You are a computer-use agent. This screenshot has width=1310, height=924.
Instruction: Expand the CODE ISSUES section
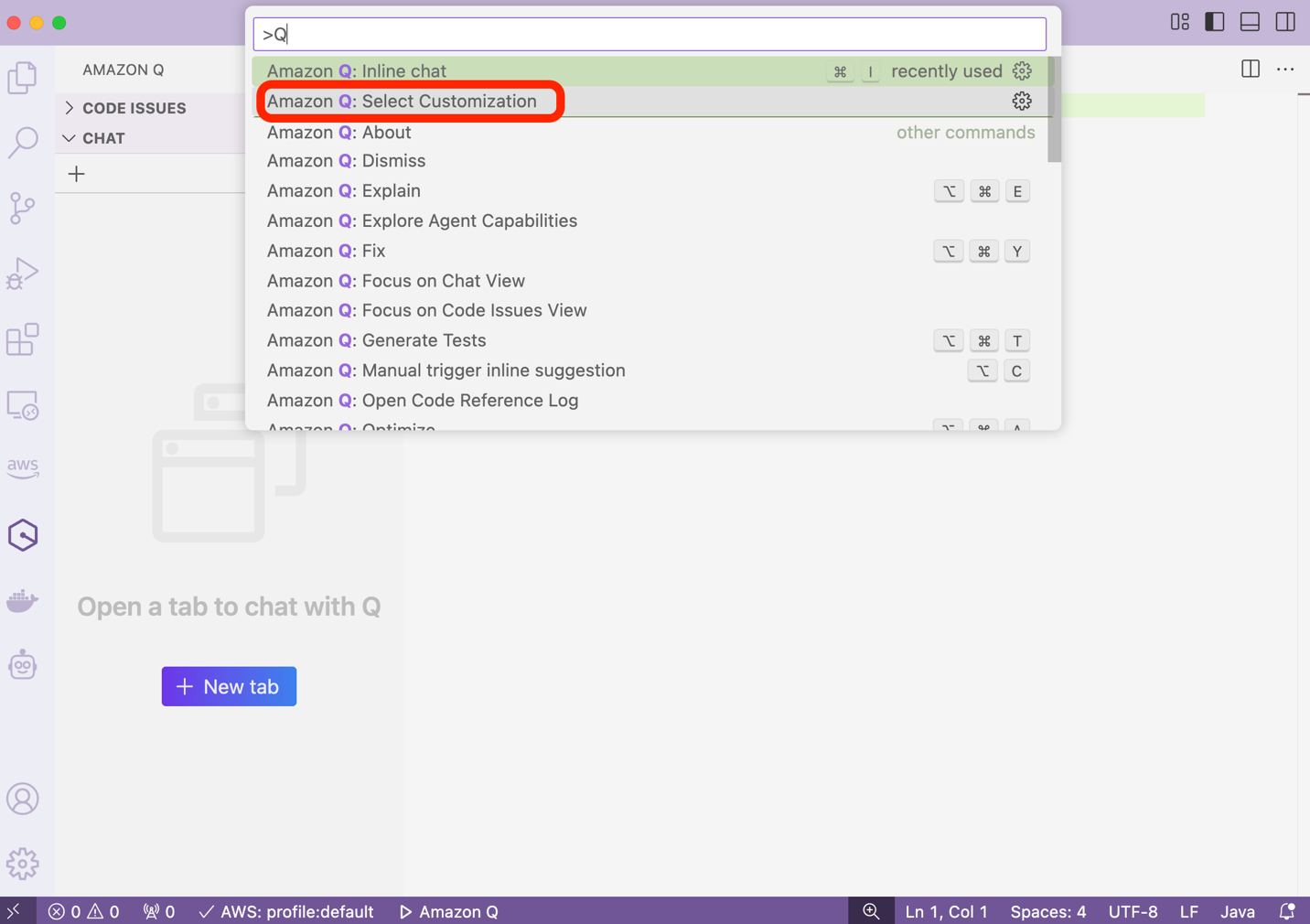point(150,108)
